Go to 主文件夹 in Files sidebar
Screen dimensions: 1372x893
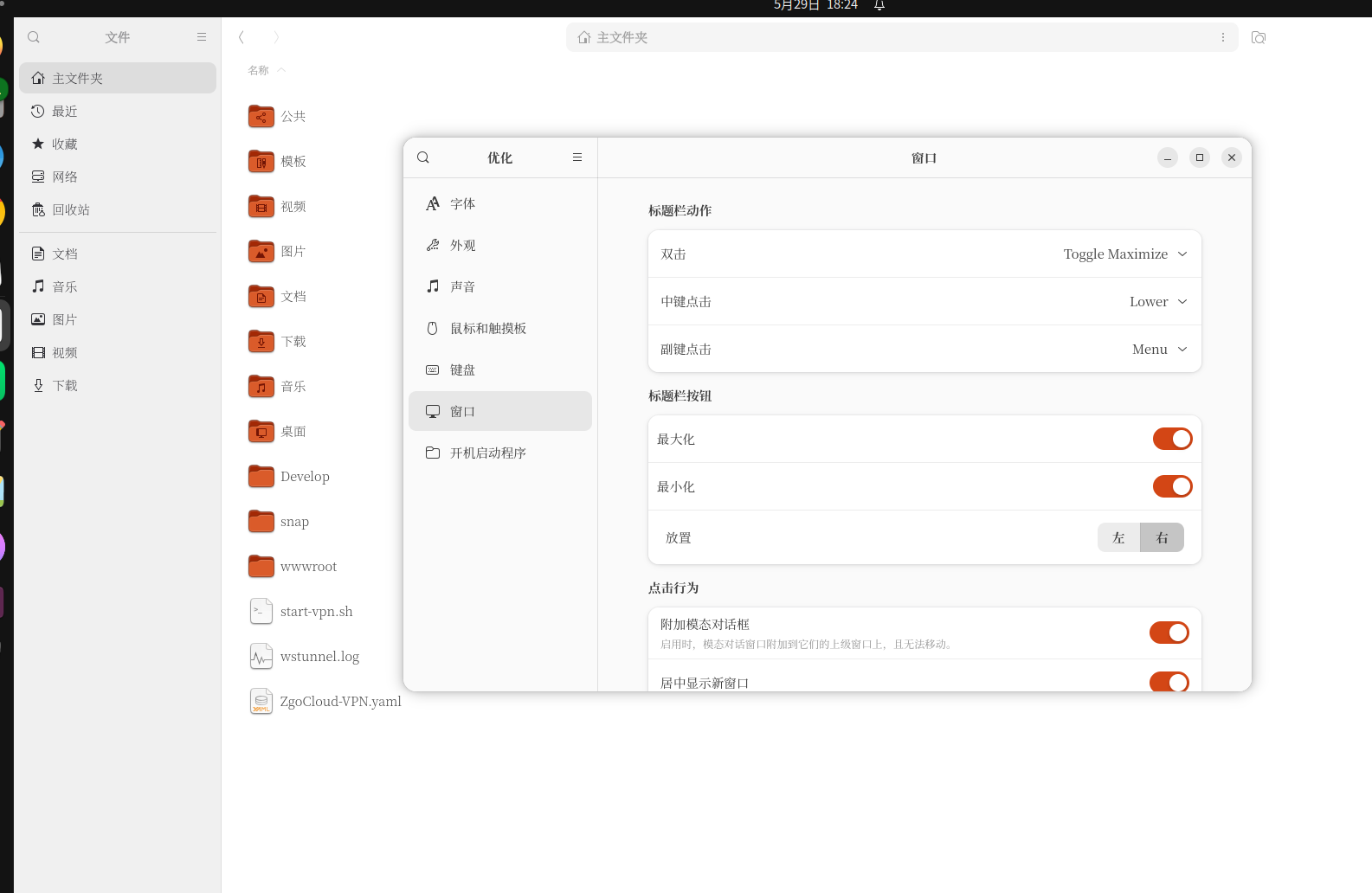point(118,78)
